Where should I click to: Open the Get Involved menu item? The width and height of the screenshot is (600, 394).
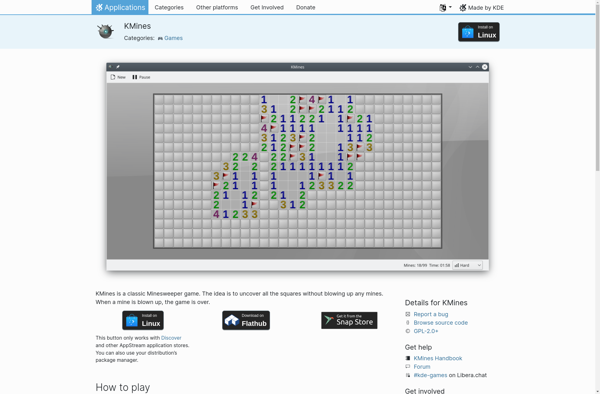[267, 7]
